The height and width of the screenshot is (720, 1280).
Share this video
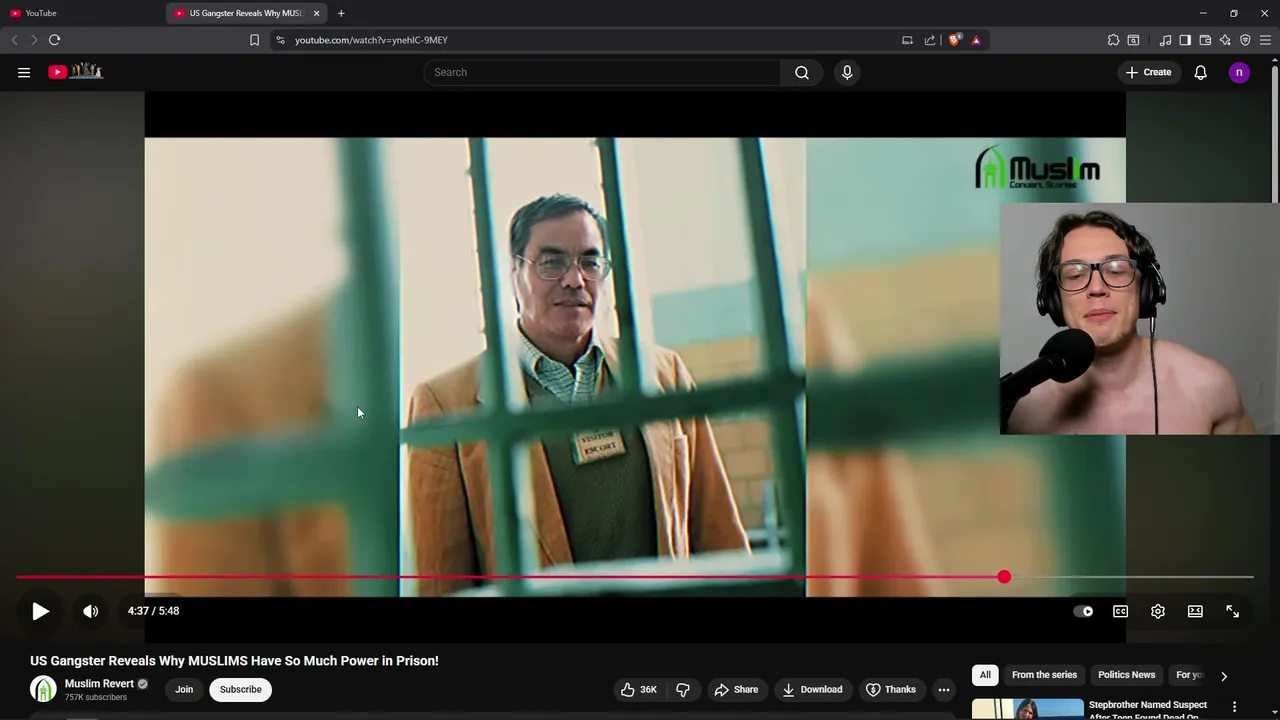736,689
